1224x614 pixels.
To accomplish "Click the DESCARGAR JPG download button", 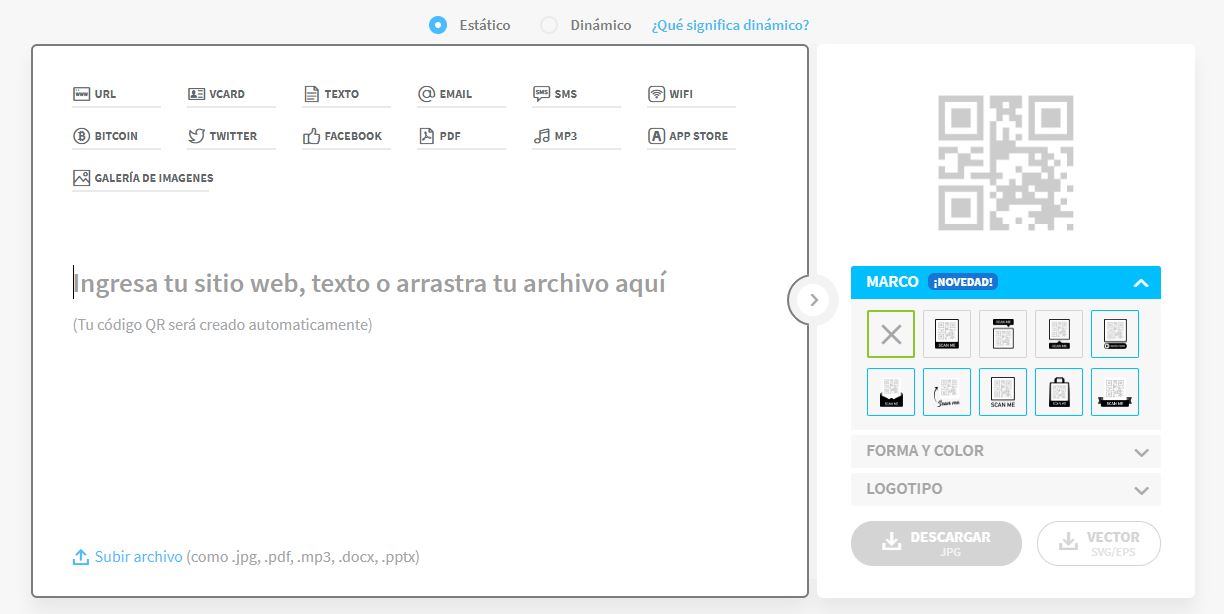I will [936, 543].
